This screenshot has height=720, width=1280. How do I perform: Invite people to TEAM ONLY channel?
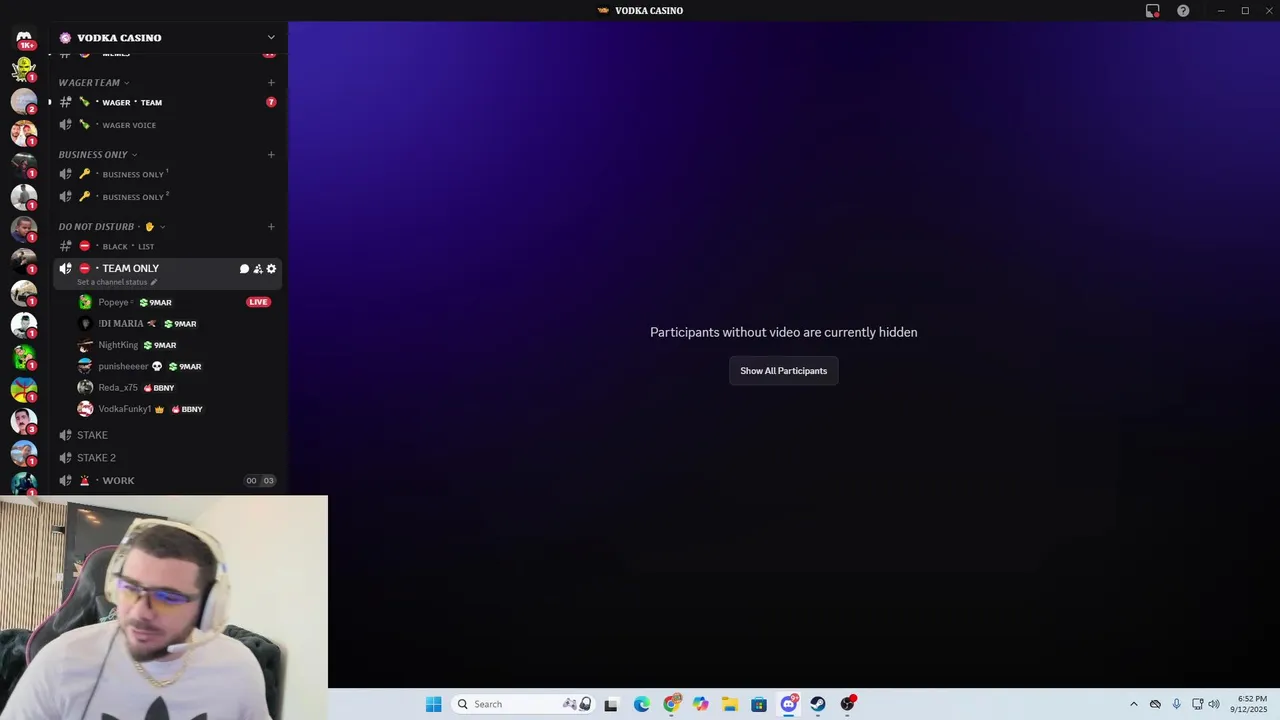point(258,269)
